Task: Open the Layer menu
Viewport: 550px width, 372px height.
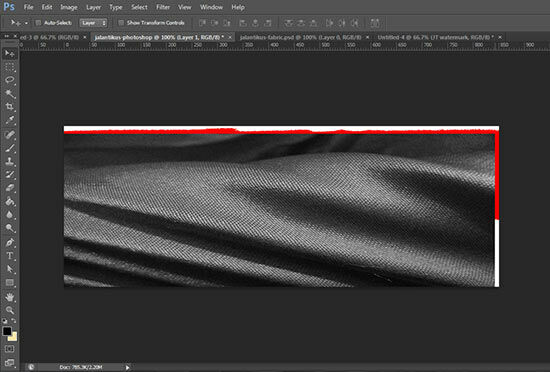Action: pos(93,7)
